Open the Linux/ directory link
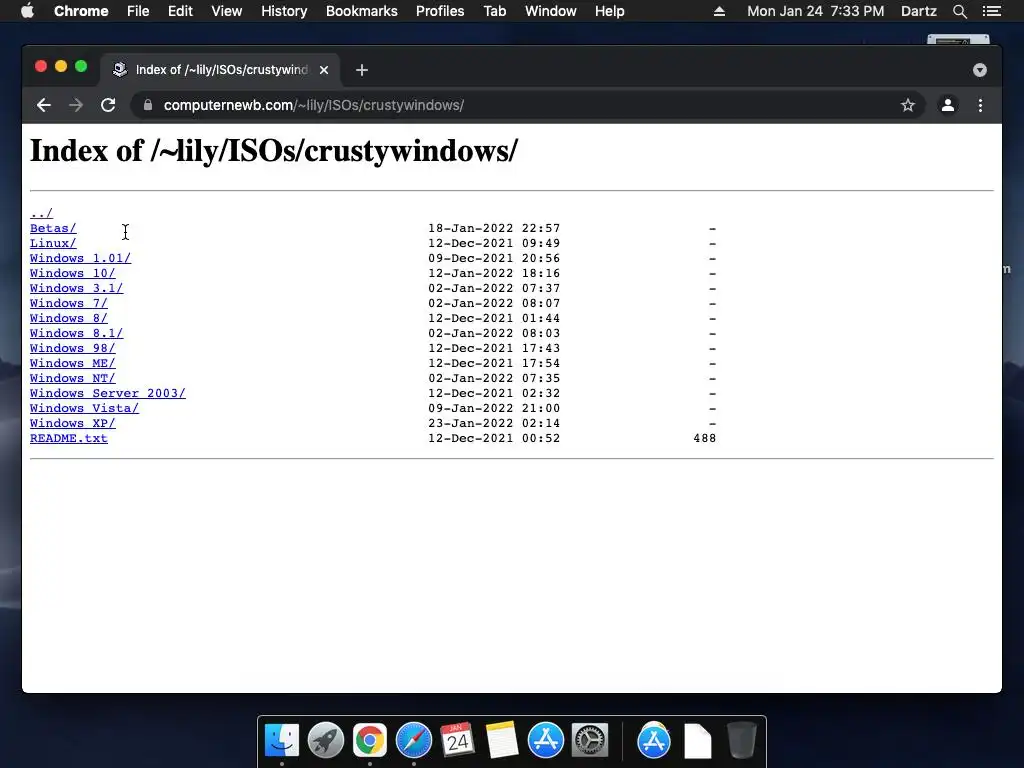Screen dimensions: 1024x768 point(53,243)
